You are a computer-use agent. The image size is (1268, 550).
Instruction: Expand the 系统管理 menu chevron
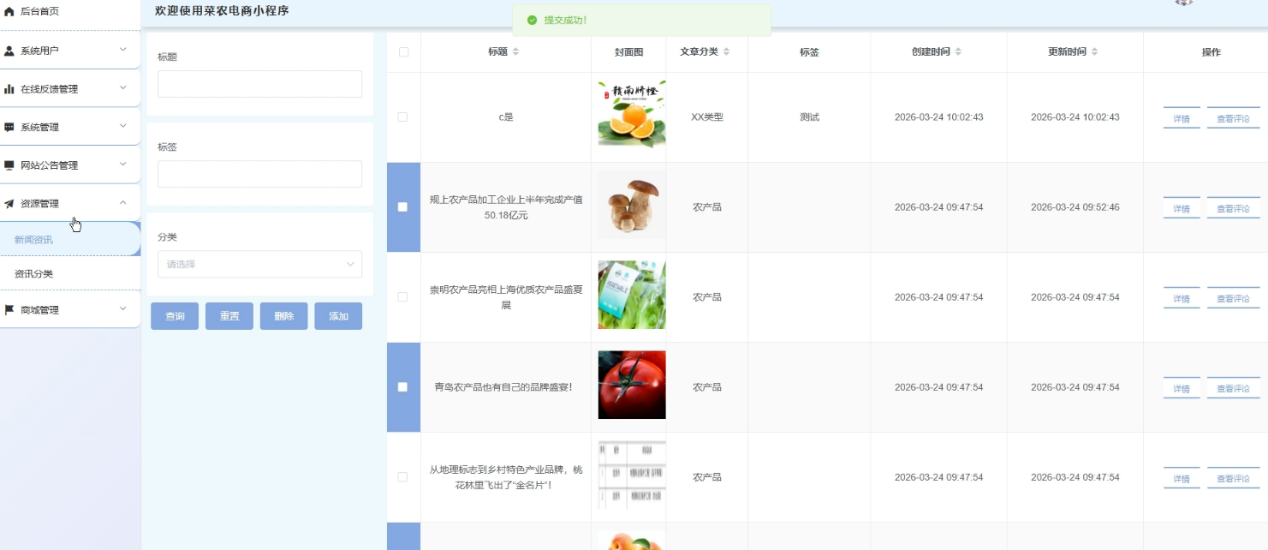pos(123,126)
